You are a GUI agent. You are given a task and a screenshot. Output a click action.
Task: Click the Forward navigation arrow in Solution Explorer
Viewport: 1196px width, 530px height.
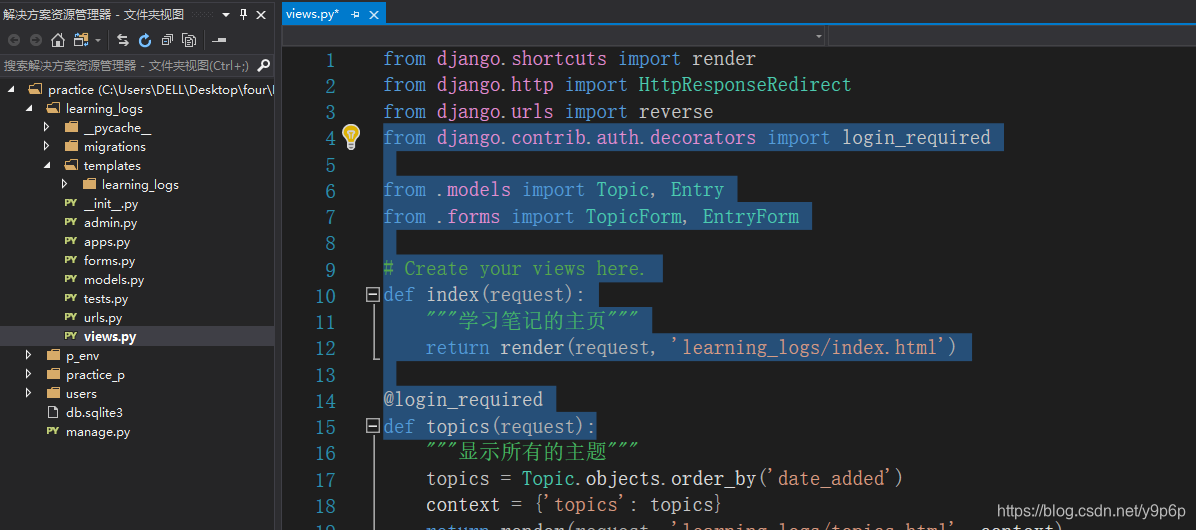(x=35, y=40)
